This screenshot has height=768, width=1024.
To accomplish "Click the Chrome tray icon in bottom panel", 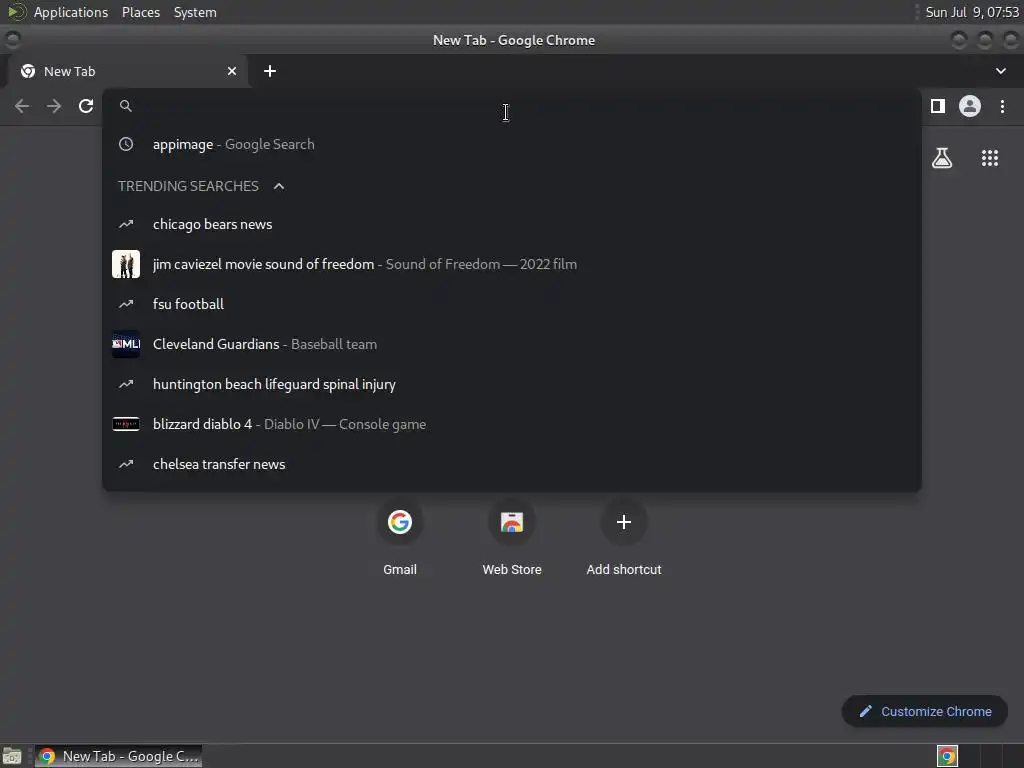I will point(947,756).
